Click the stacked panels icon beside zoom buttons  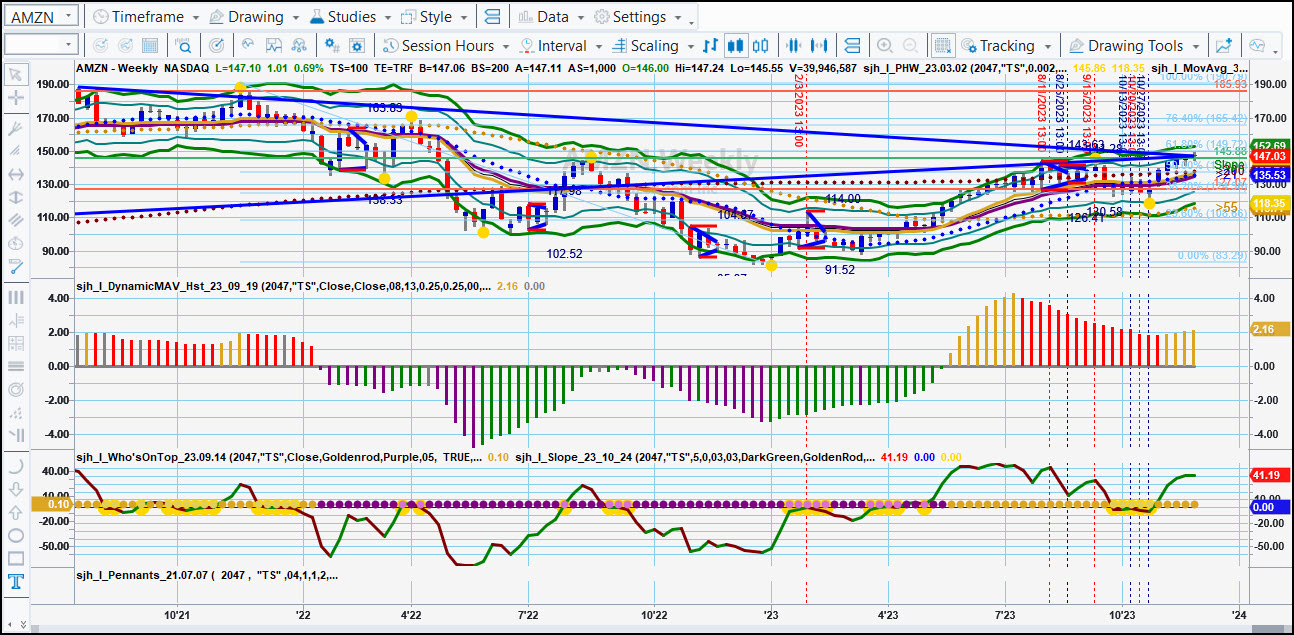click(853, 45)
